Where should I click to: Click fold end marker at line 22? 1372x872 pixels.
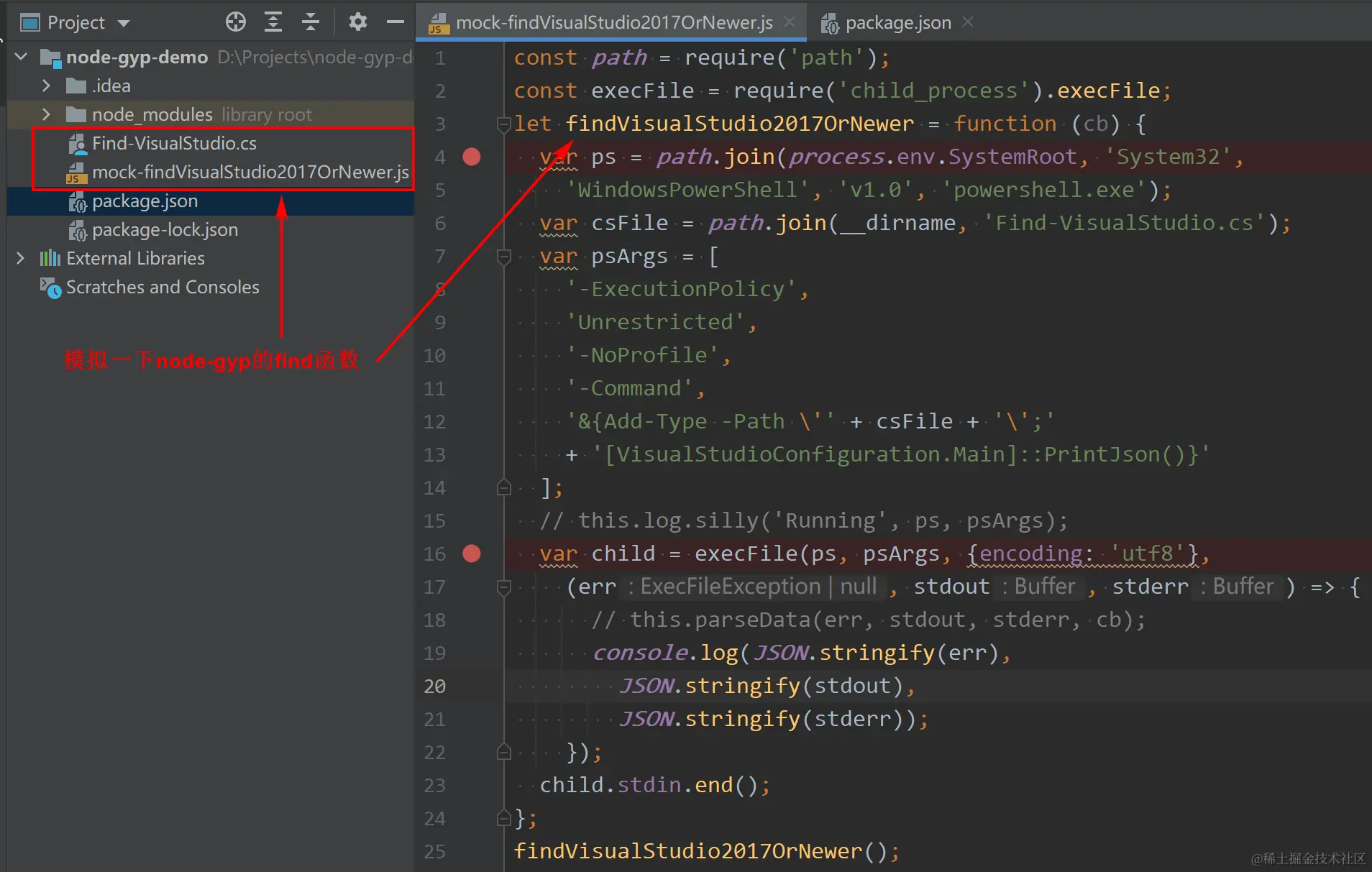(503, 753)
